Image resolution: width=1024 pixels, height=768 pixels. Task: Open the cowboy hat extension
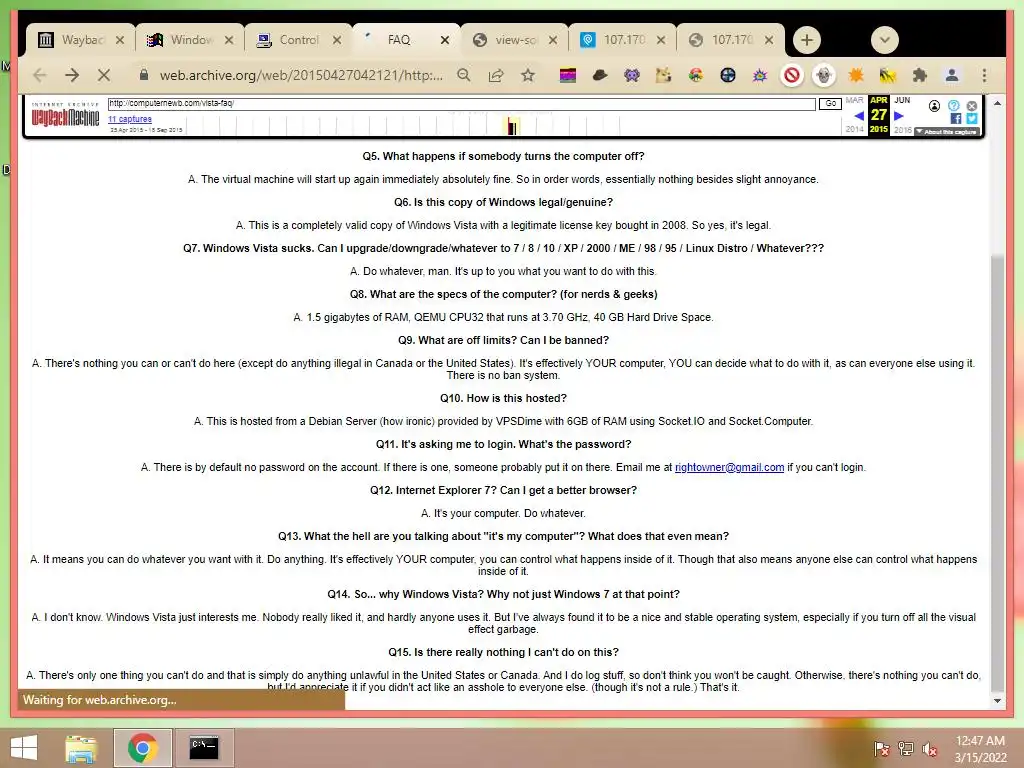[x=600, y=76]
